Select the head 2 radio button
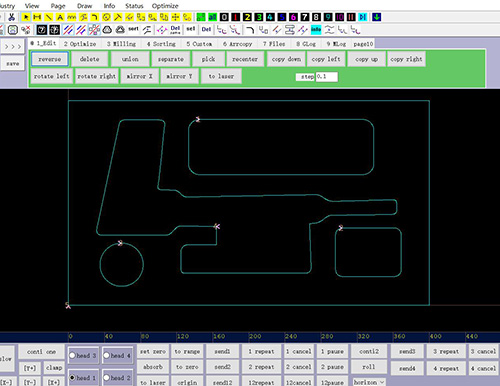Viewport: 500px width, 386px height. pos(106,378)
